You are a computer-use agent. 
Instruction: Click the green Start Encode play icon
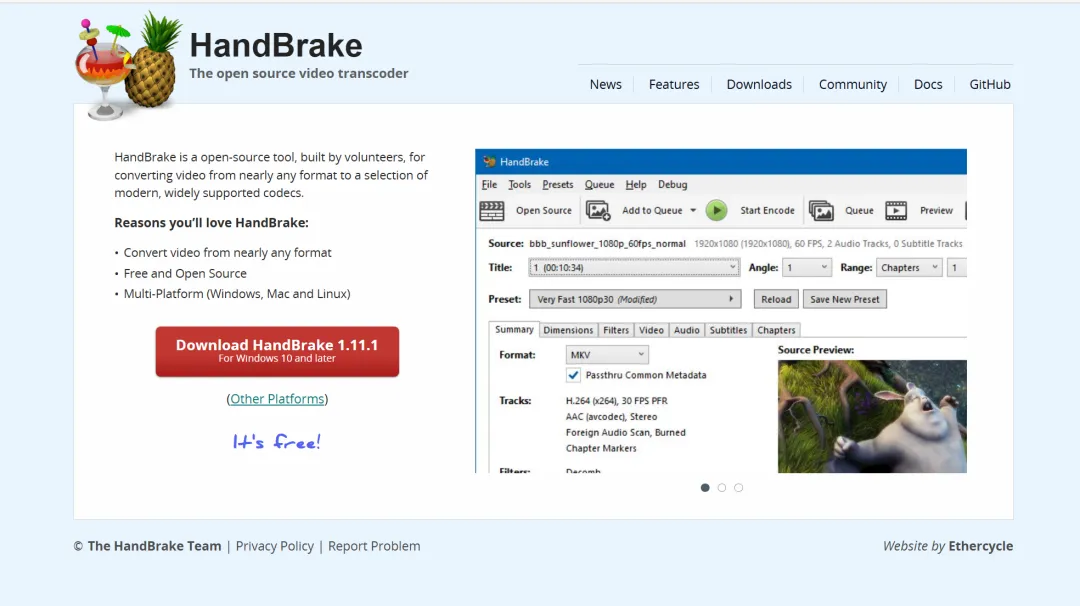click(716, 211)
